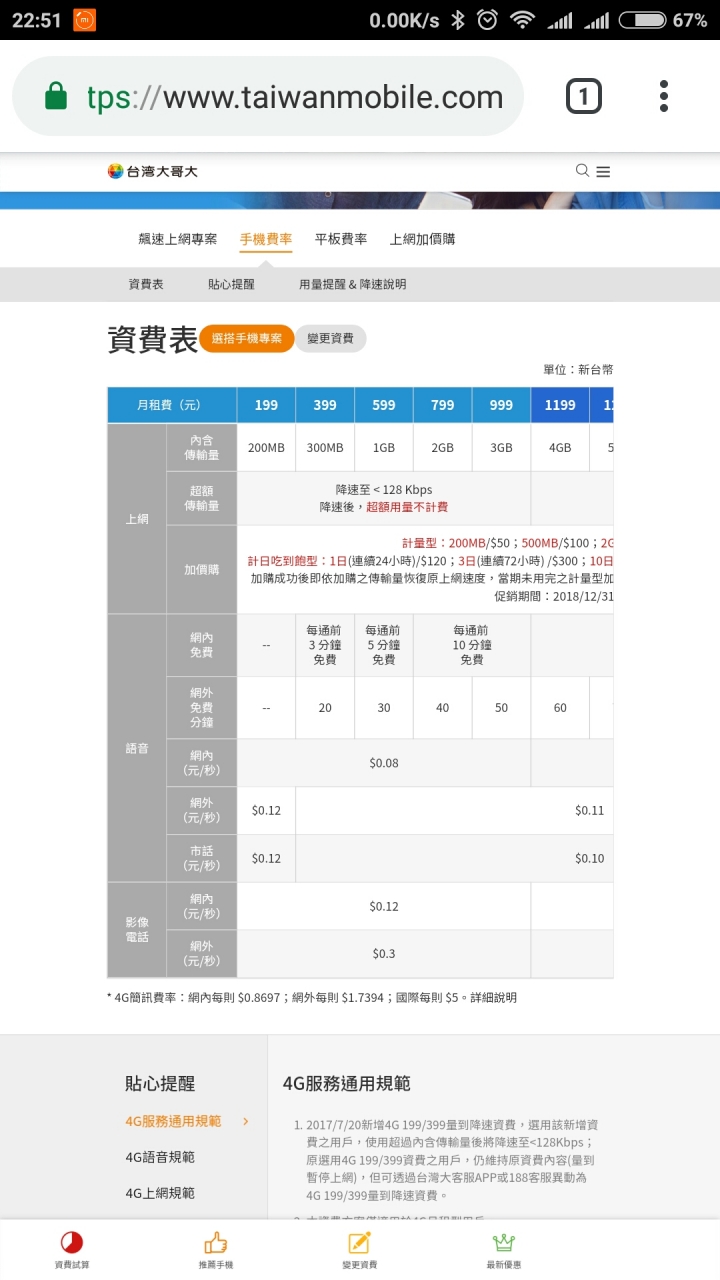Tap the green secure lock icon

56,97
